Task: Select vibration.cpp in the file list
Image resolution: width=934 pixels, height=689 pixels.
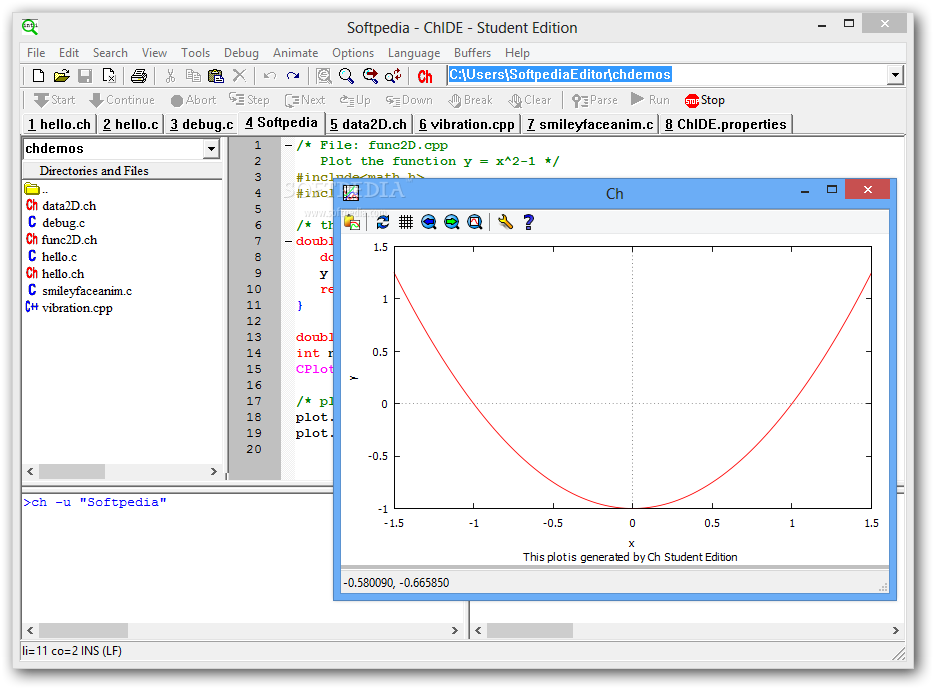Action: point(69,308)
